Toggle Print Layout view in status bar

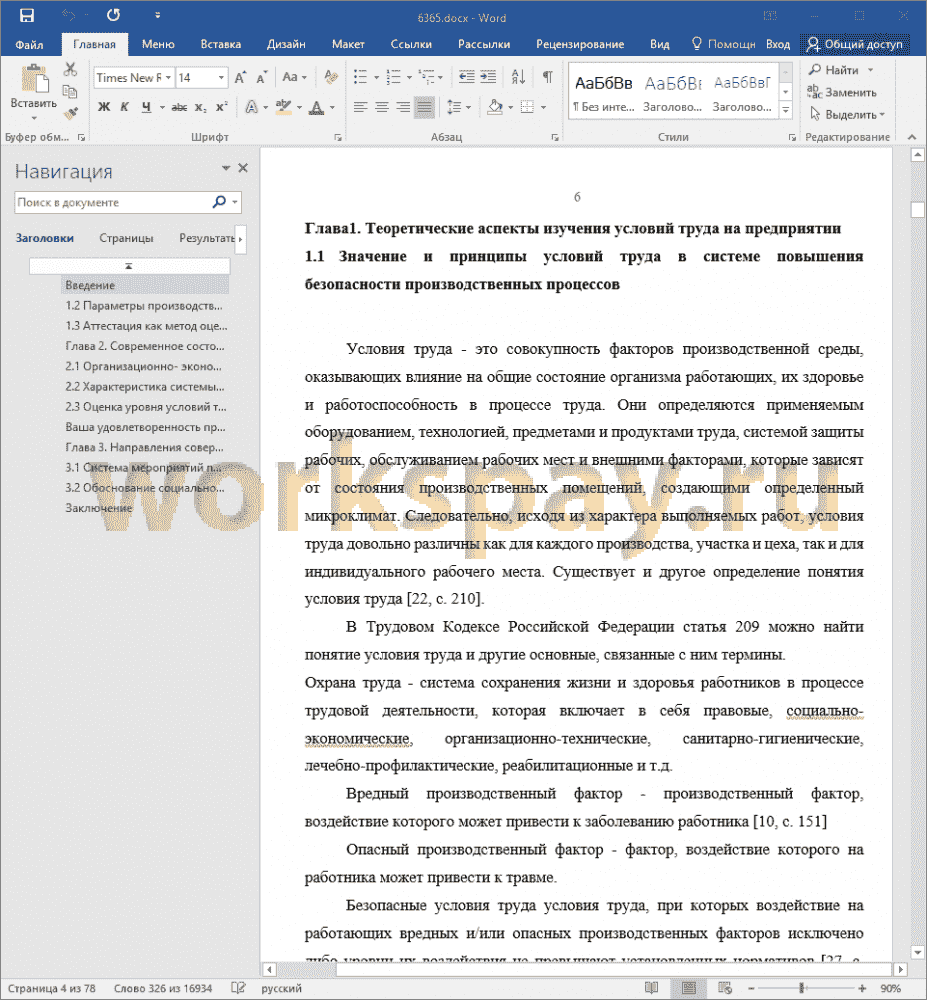click(689, 988)
